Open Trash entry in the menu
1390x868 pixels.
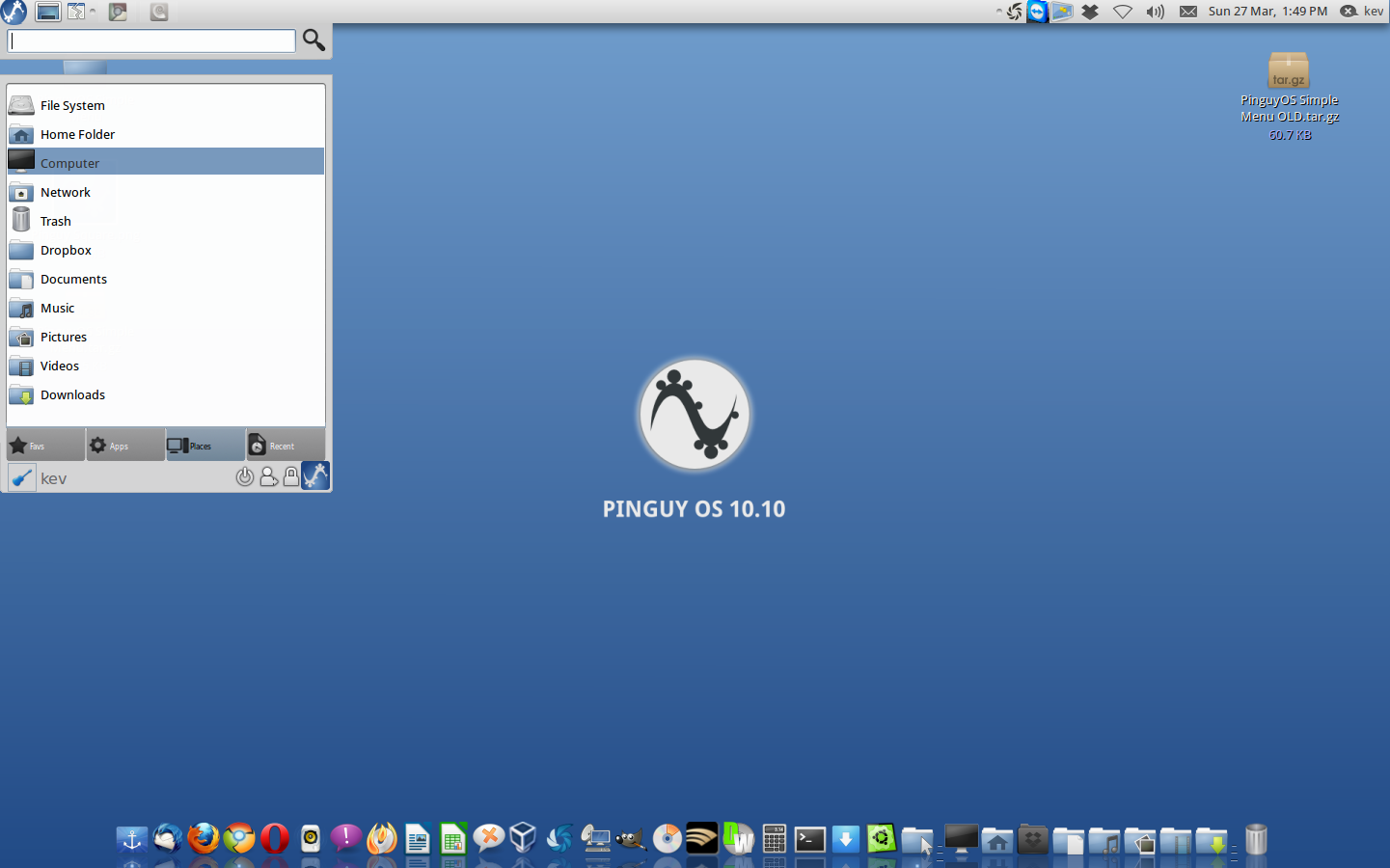(x=166, y=221)
